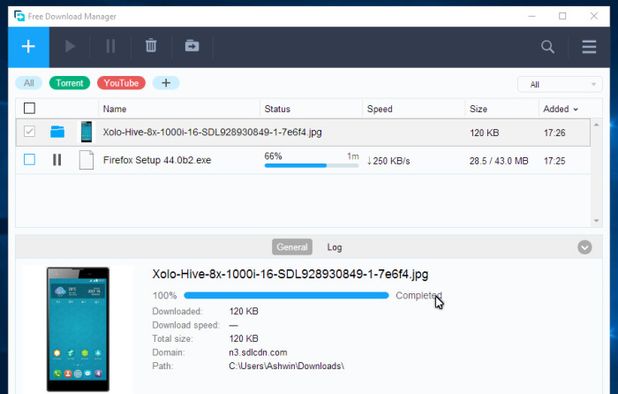This screenshot has width=618, height=394.
Task: Click the 17:25 added time
Action: tap(554, 161)
